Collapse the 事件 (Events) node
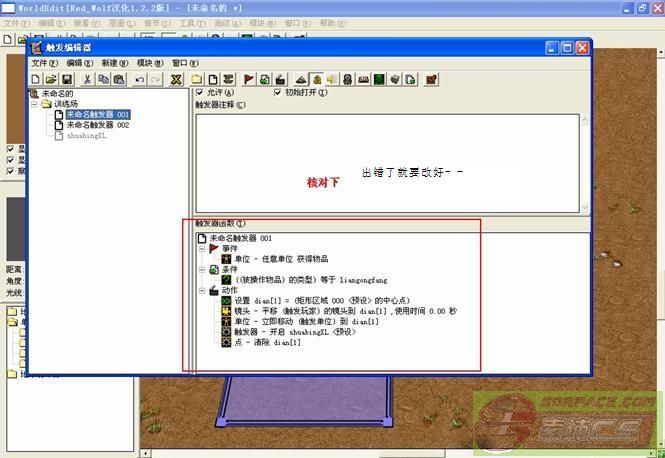The image size is (665, 458). click(202, 249)
